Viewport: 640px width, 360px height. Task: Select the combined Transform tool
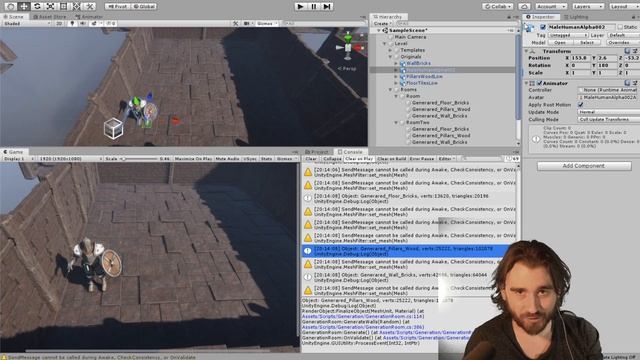coord(76,6)
